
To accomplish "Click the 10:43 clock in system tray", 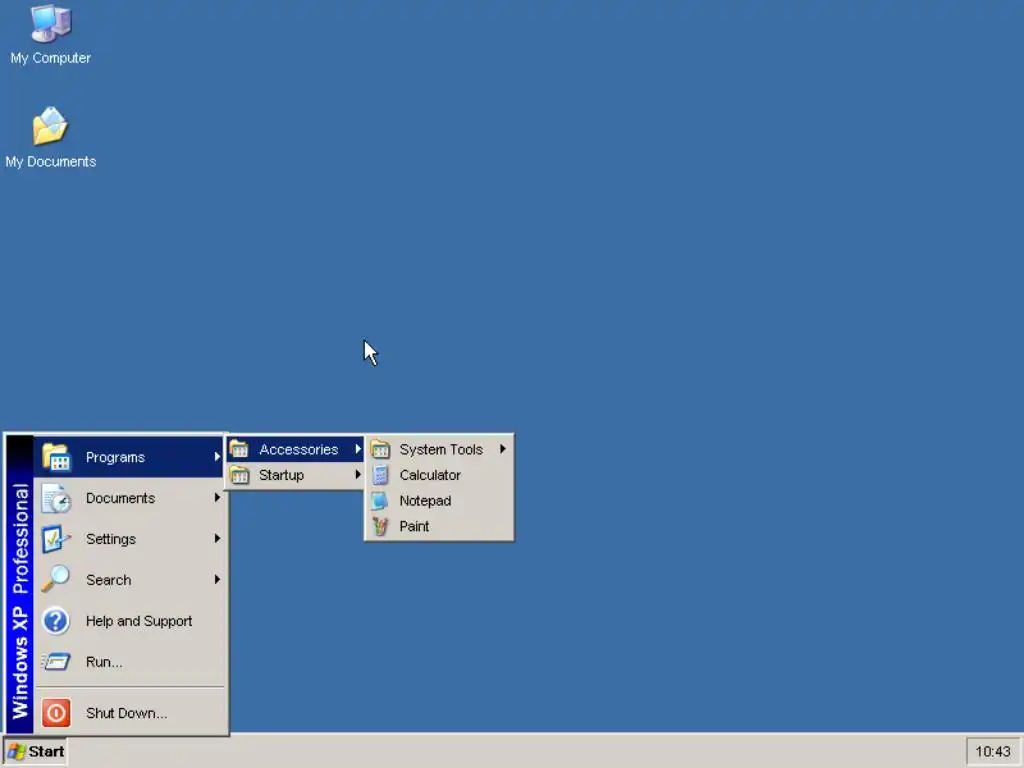I will (993, 752).
